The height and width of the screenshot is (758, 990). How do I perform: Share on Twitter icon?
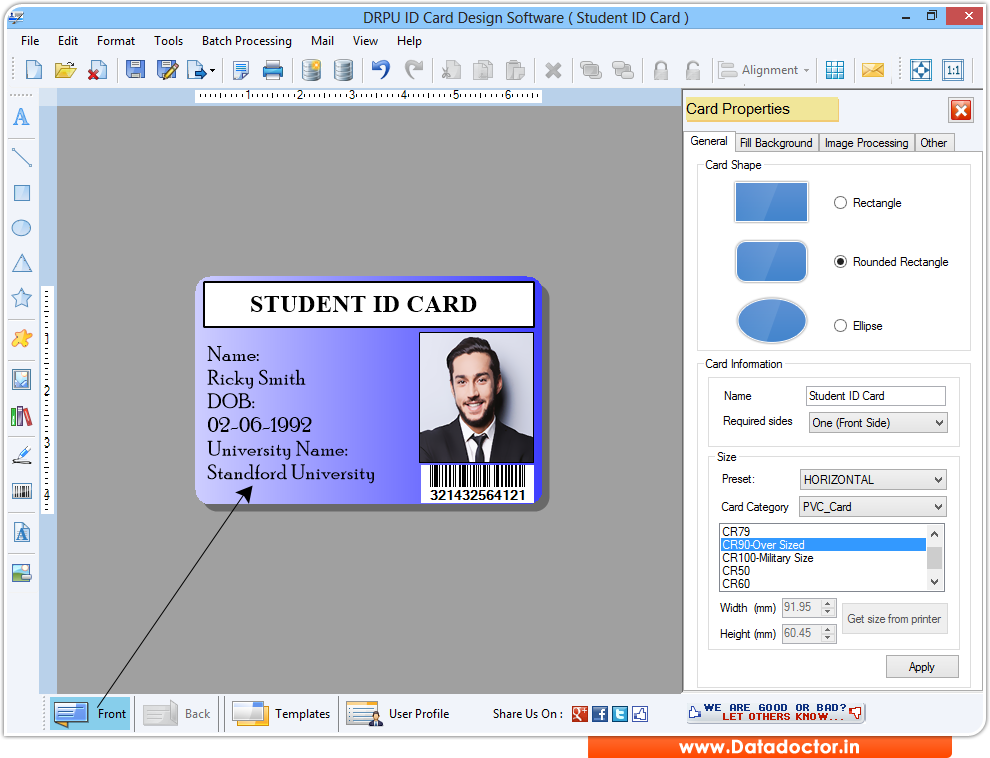pos(620,714)
